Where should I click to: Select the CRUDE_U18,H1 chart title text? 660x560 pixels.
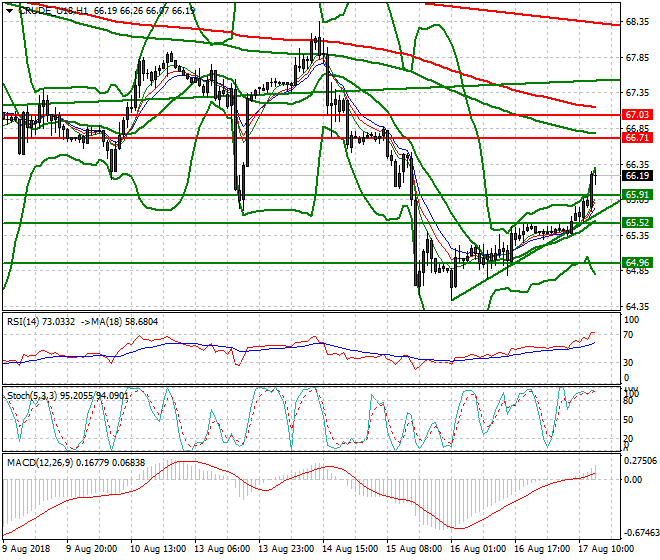click(53, 11)
